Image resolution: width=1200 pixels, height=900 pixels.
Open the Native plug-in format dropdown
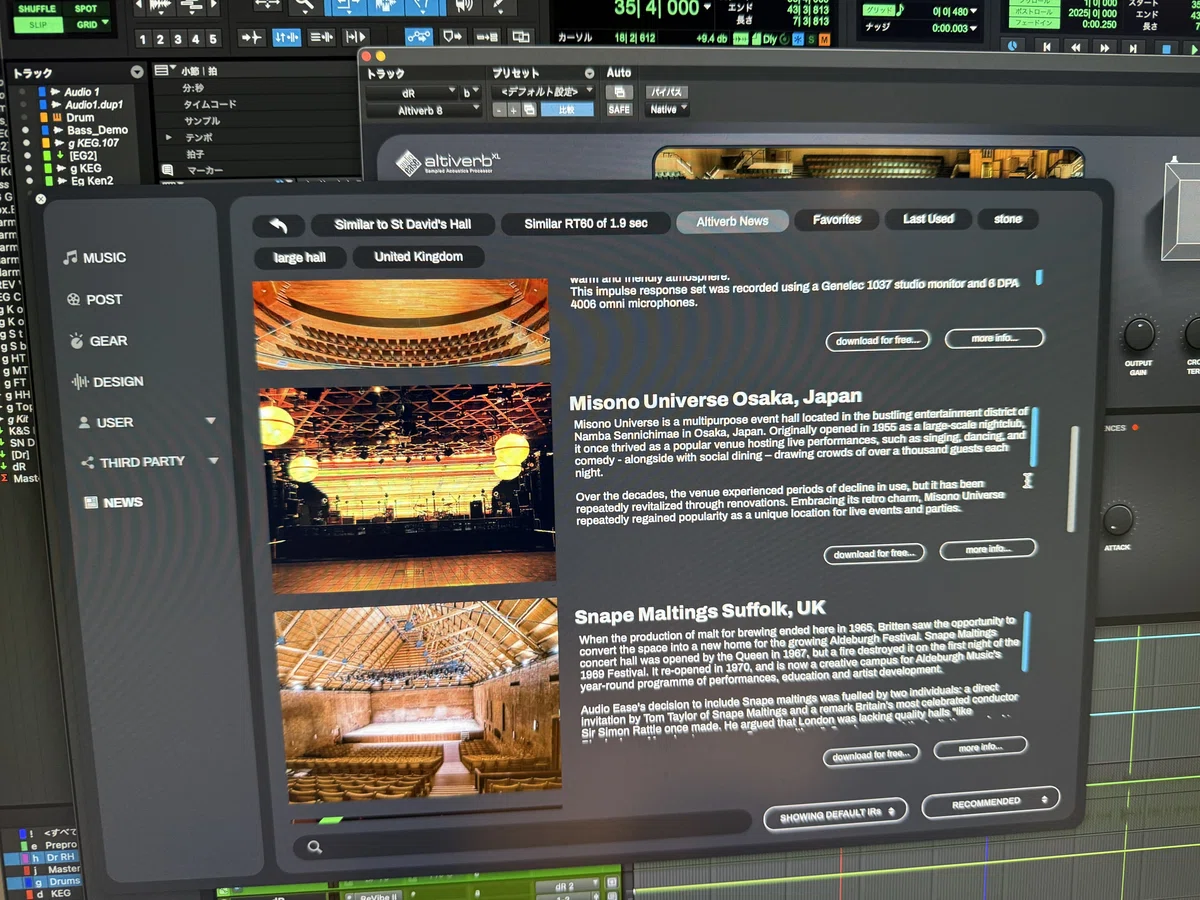[668, 110]
